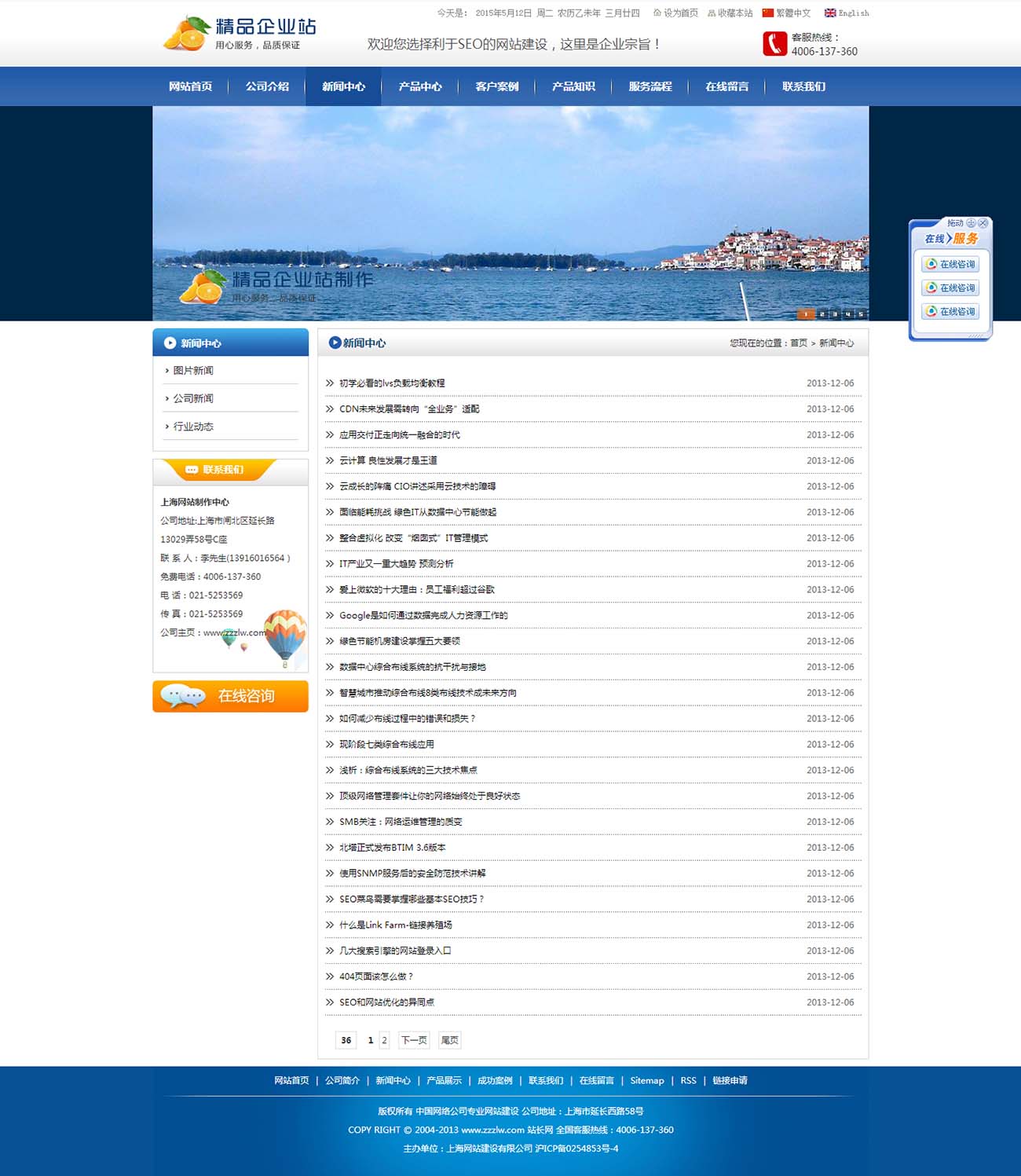Open 在线留言 in the top navigation bar

click(726, 86)
